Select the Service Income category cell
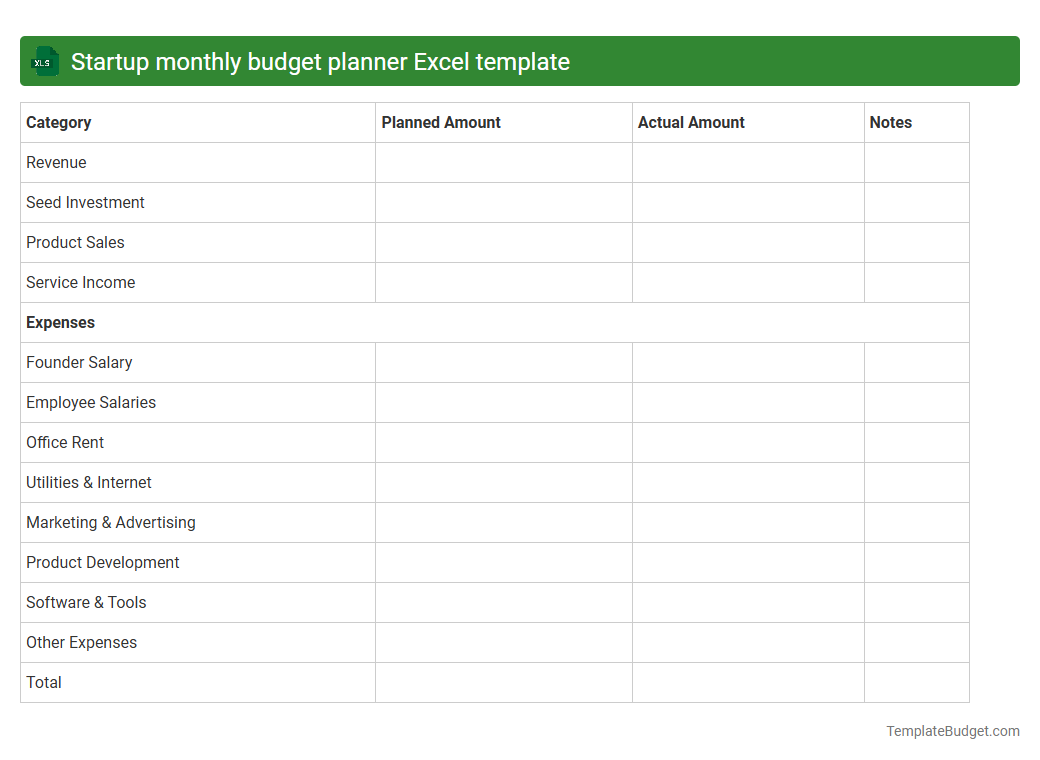 [80, 282]
